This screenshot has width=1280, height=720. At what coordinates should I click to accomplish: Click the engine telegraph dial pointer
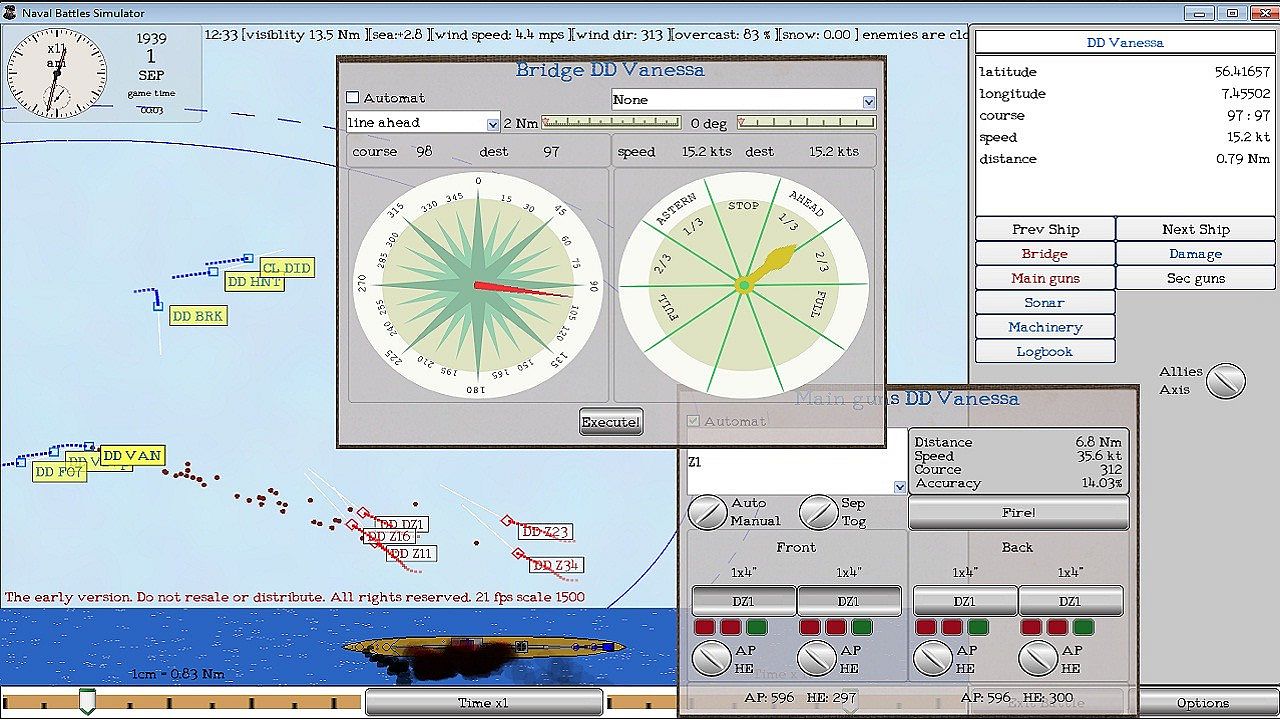pyautogui.click(x=772, y=264)
